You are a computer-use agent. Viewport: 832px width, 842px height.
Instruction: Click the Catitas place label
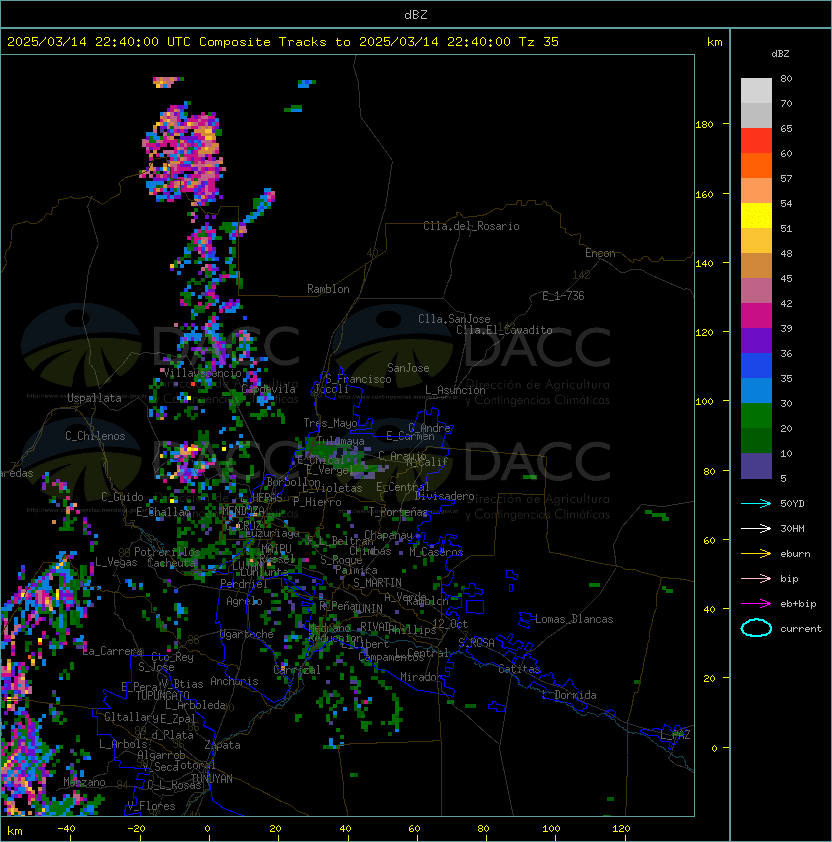pos(519,669)
